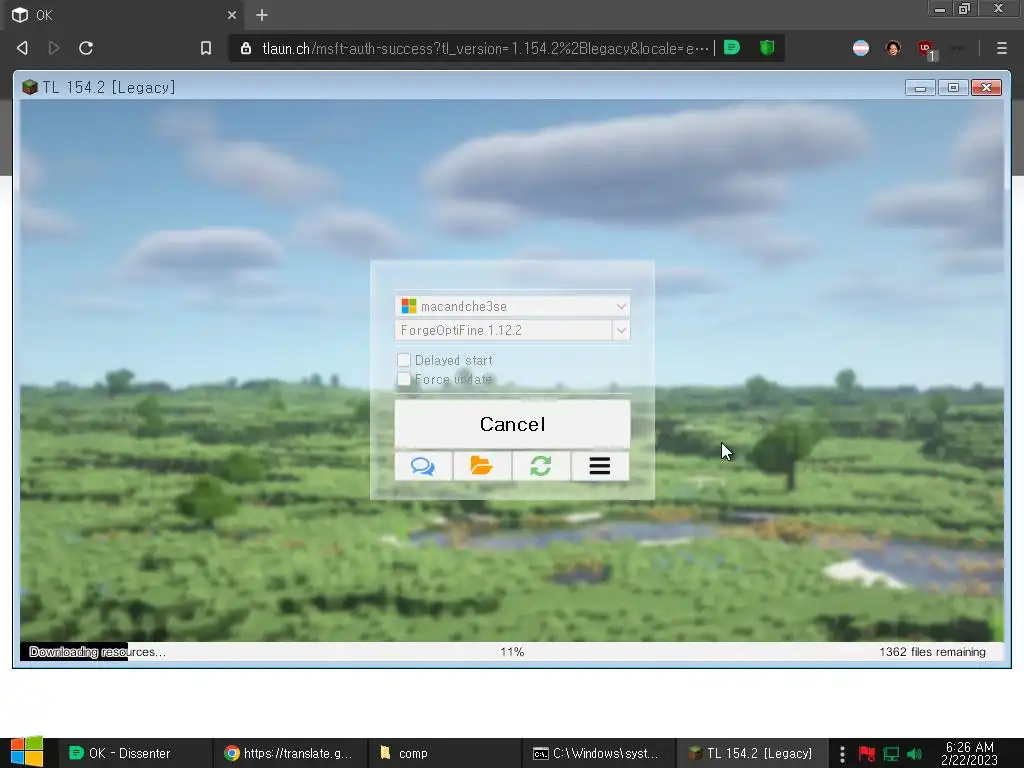
Task: Enable the Delayed start checkbox
Action: (404, 360)
